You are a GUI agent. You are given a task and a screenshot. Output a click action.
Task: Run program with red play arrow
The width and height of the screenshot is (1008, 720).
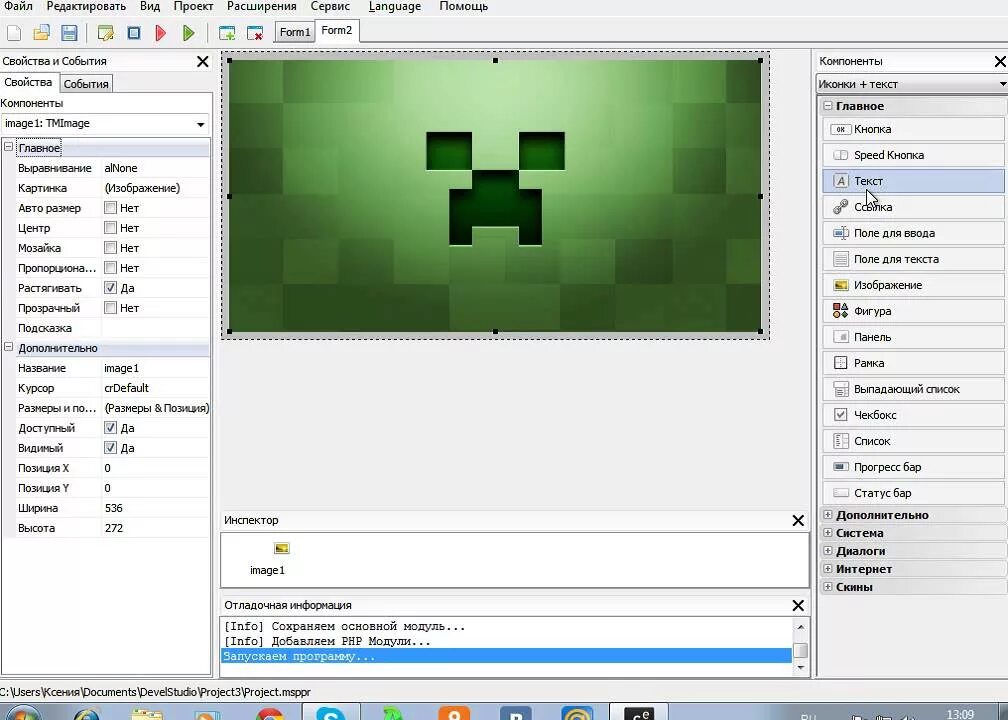(x=161, y=33)
